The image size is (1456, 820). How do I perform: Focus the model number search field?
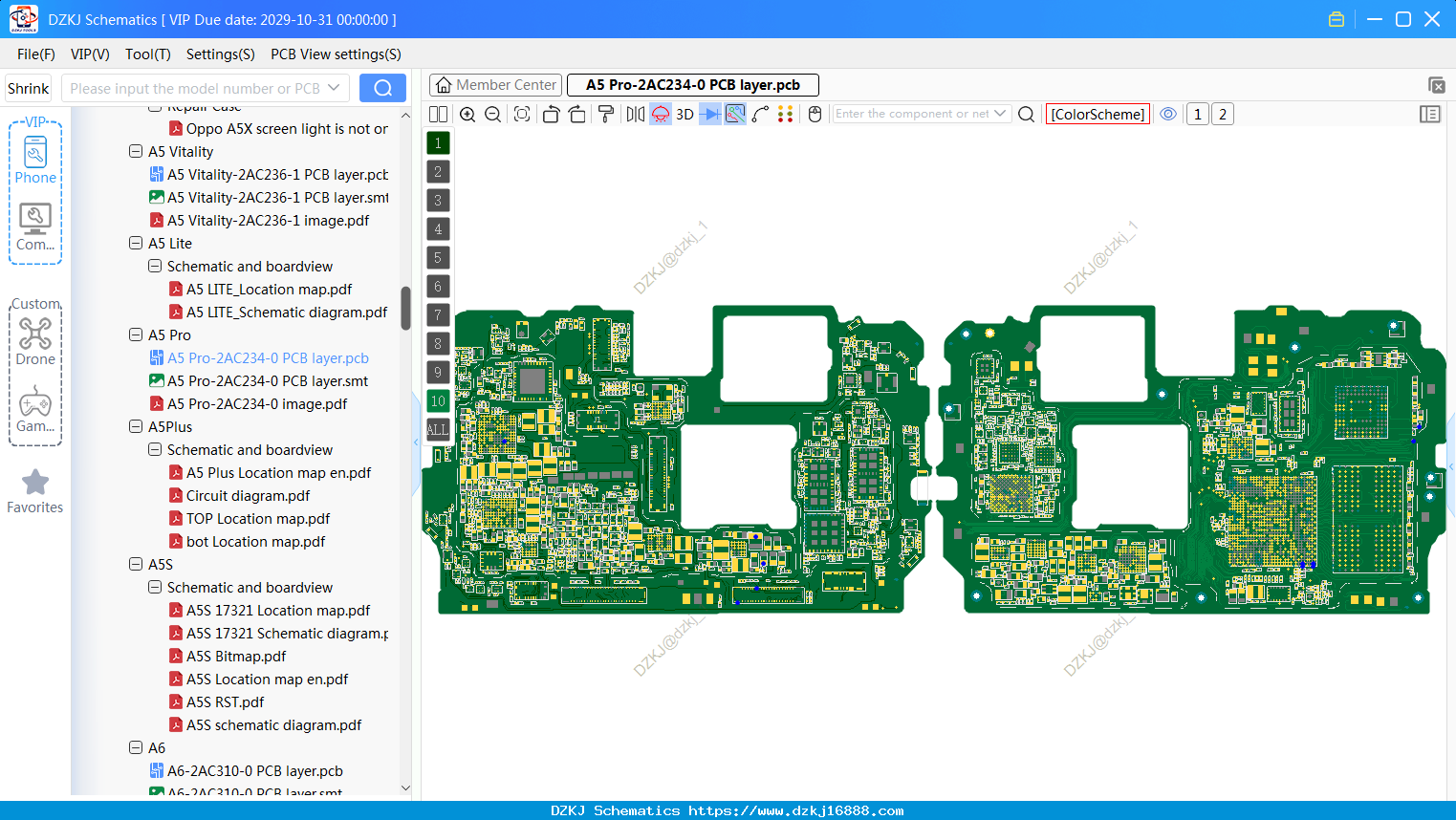point(194,88)
